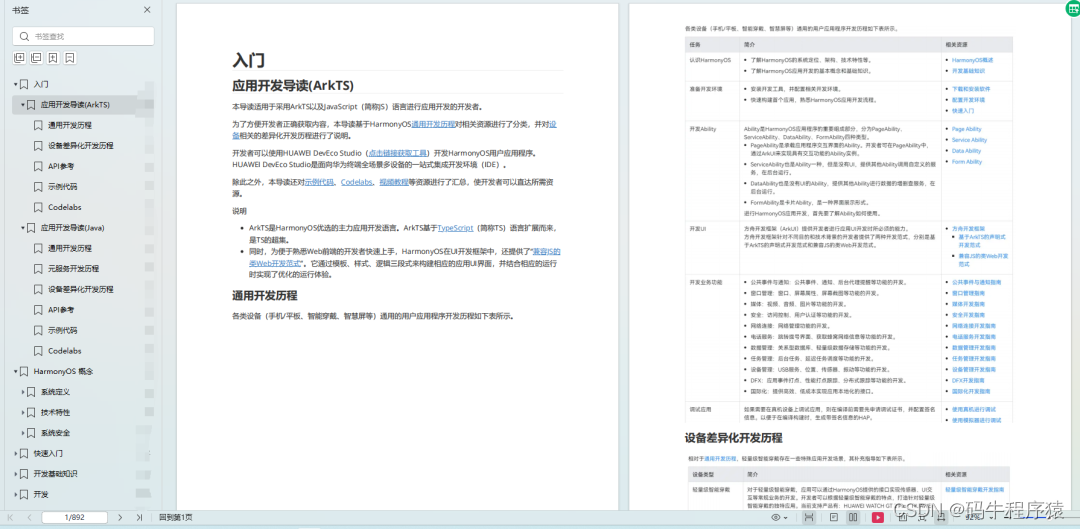Jump to last page in status bar
Image resolution: width=1080 pixels, height=529 pixels.
[139, 517]
